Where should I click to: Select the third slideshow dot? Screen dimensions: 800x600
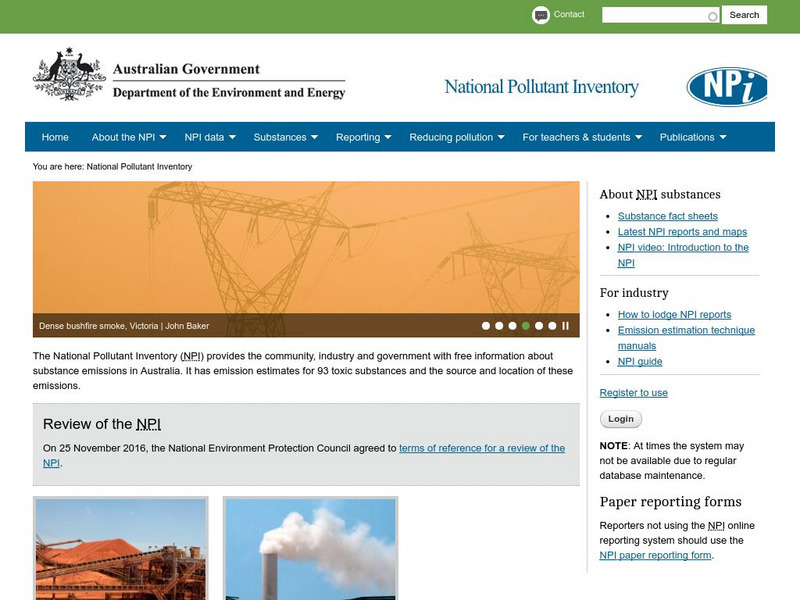pos(512,326)
